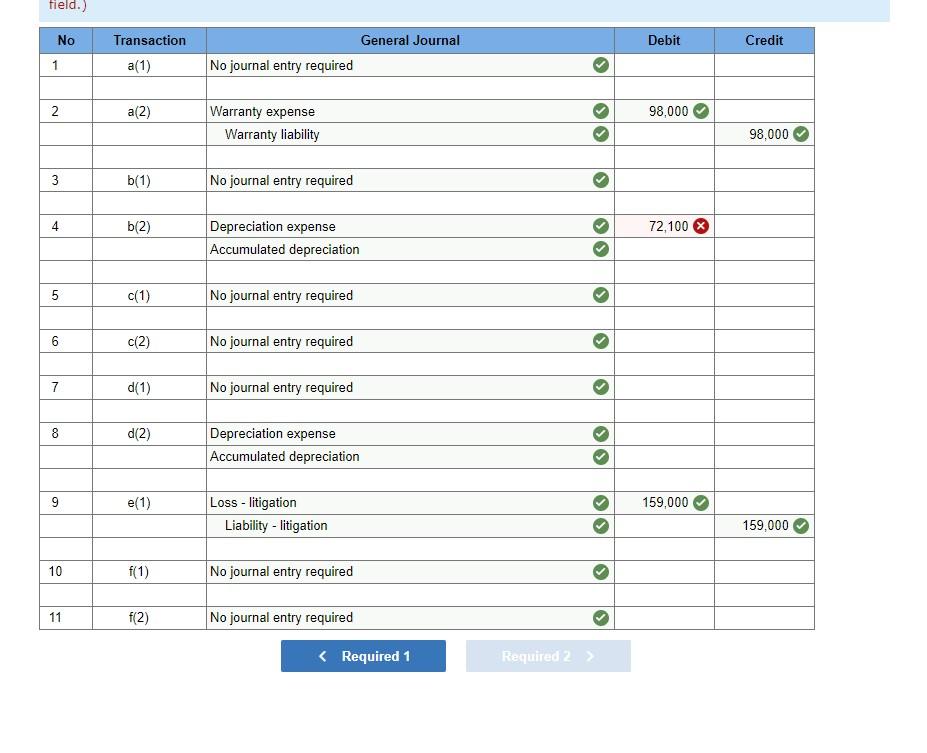Click the check icon in the b(1) row

(601, 180)
